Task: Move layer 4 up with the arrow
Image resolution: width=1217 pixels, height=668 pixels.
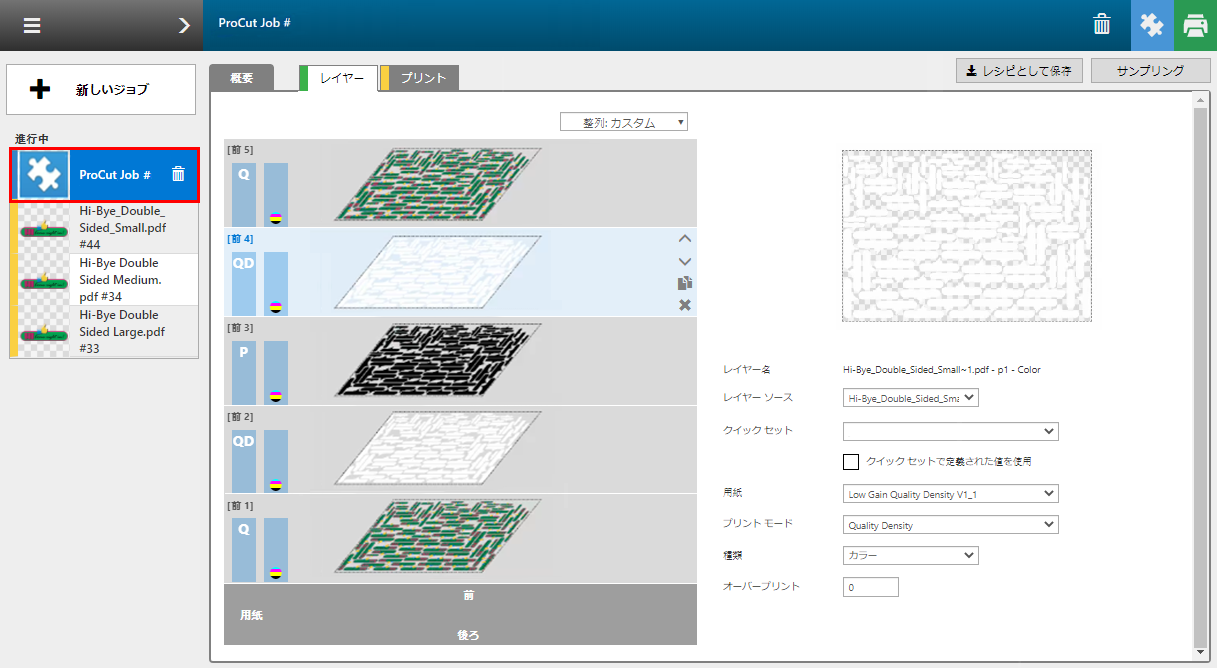Action: [x=685, y=239]
